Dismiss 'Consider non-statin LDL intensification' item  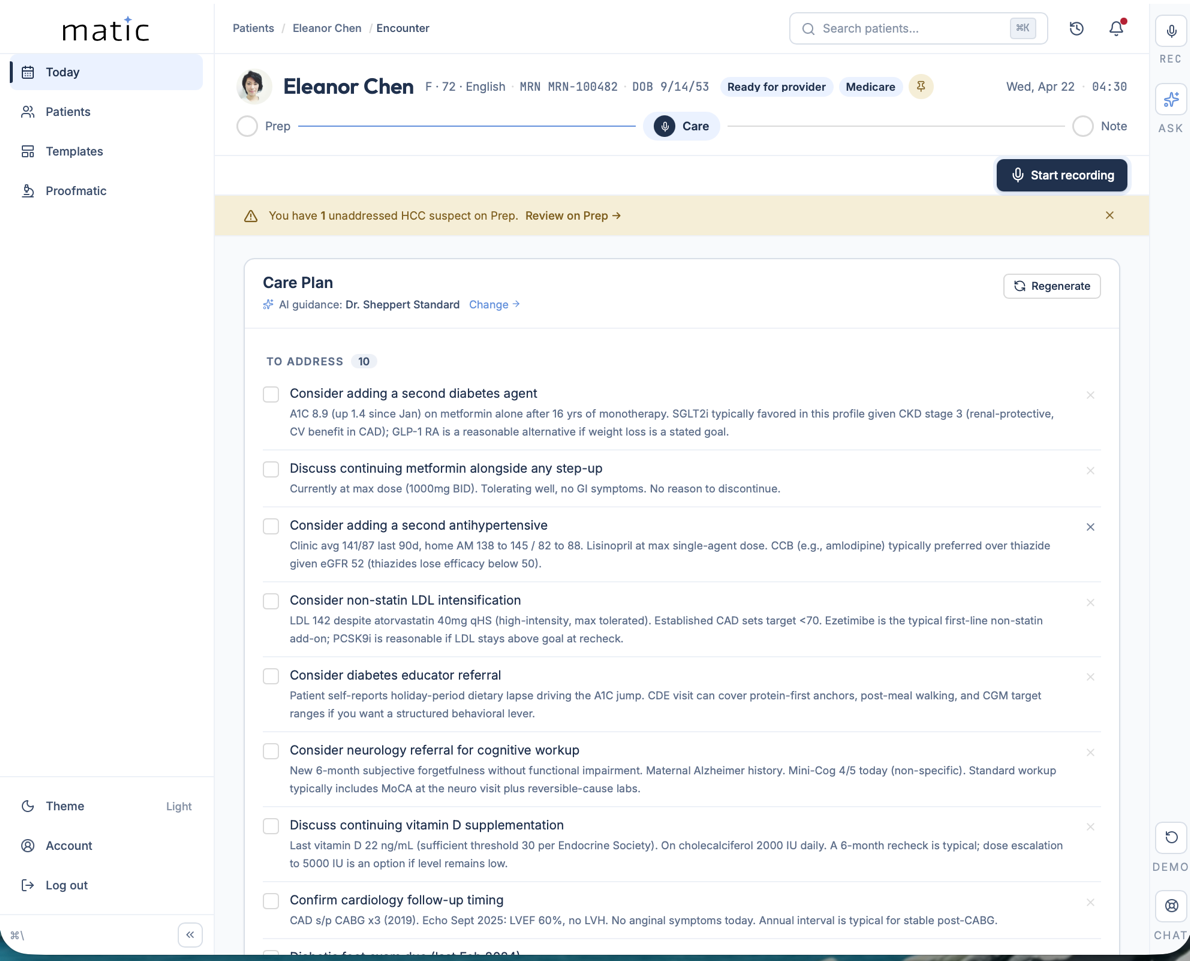point(1090,603)
